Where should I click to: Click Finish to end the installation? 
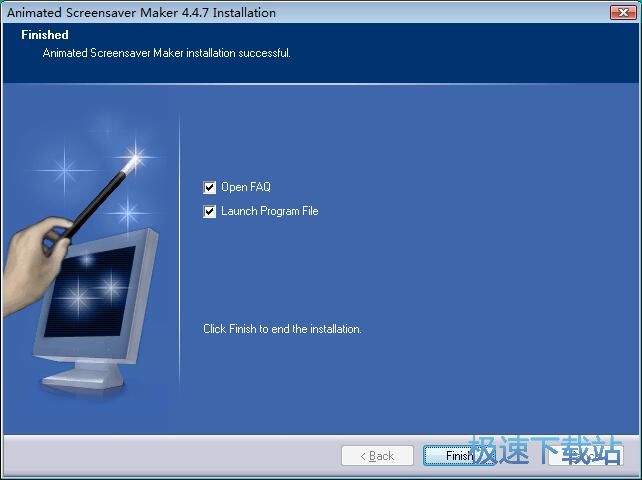click(459, 455)
